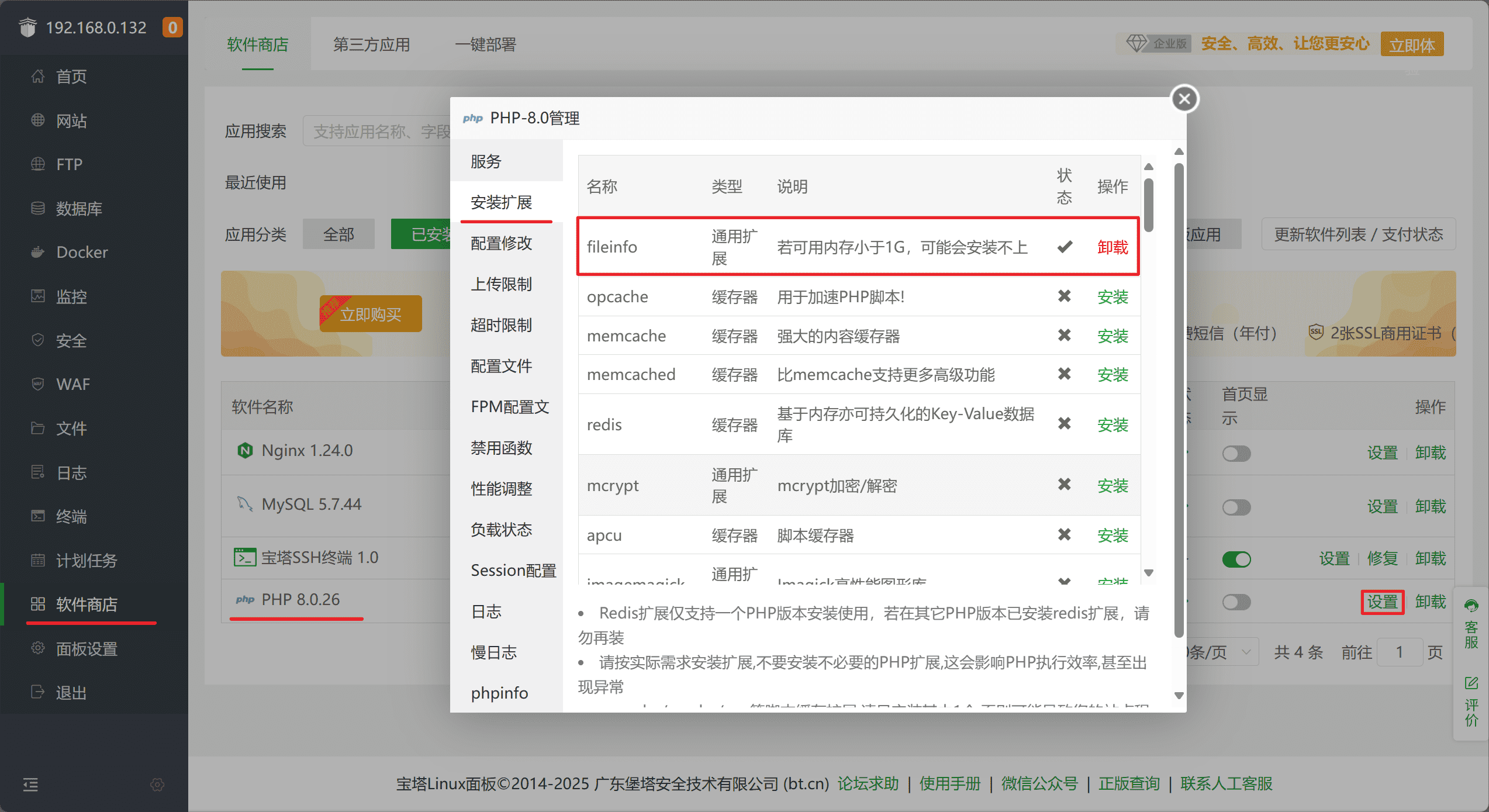Disable homepage display for 宝塔SSH终端
This screenshot has height=812, width=1489.
coord(1236,559)
